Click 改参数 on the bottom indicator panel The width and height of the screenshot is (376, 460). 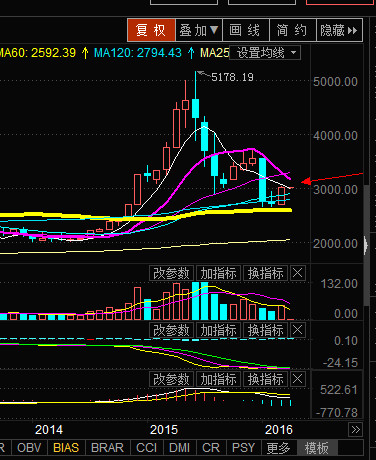click(x=171, y=379)
